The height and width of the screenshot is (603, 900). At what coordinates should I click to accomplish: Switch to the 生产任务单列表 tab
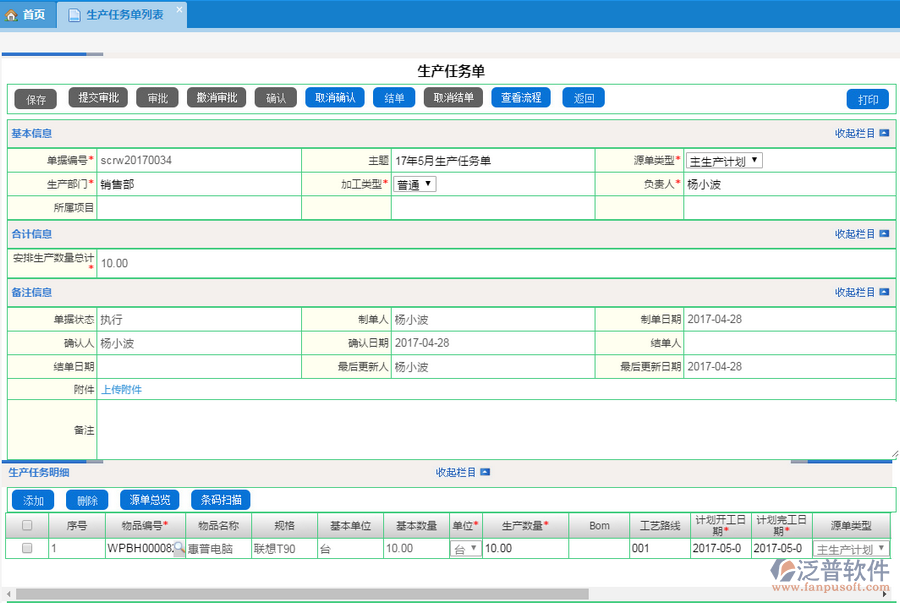pyautogui.click(x=124, y=15)
